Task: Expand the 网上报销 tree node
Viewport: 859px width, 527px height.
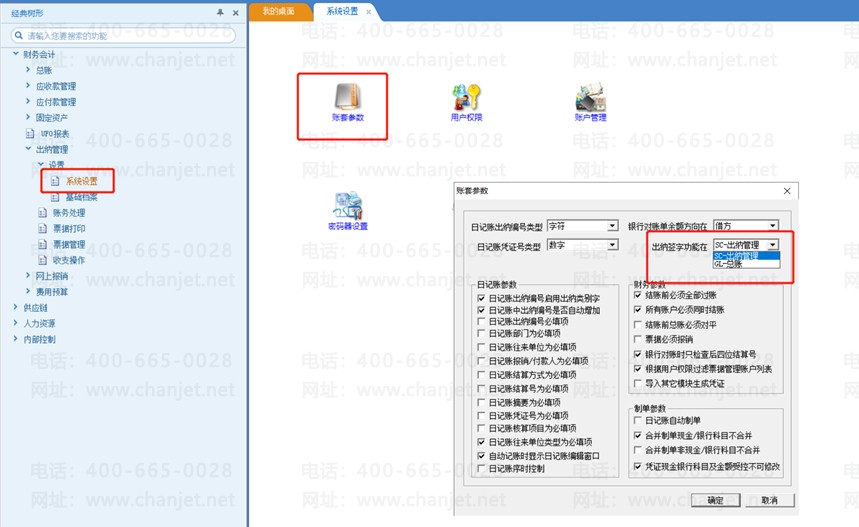Action: tap(28, 276)
